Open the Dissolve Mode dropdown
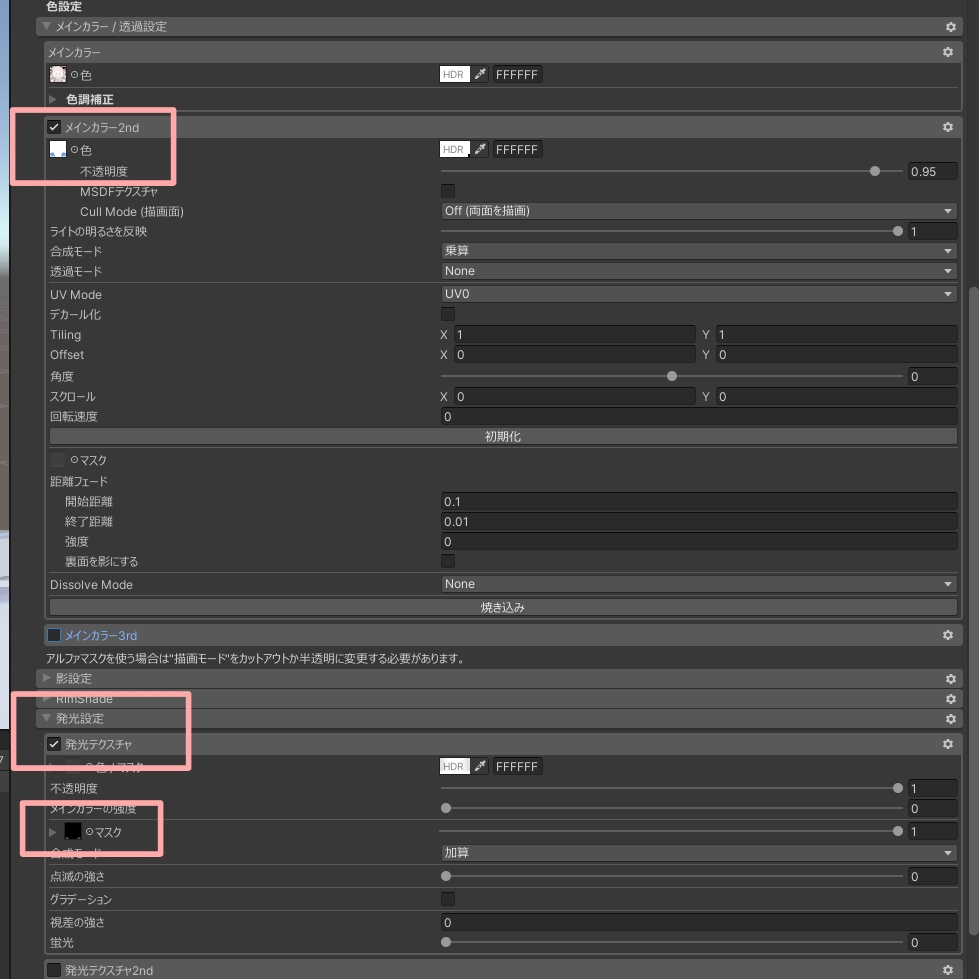979x979 pixels. pyautogui.click(x=699, y=584)
